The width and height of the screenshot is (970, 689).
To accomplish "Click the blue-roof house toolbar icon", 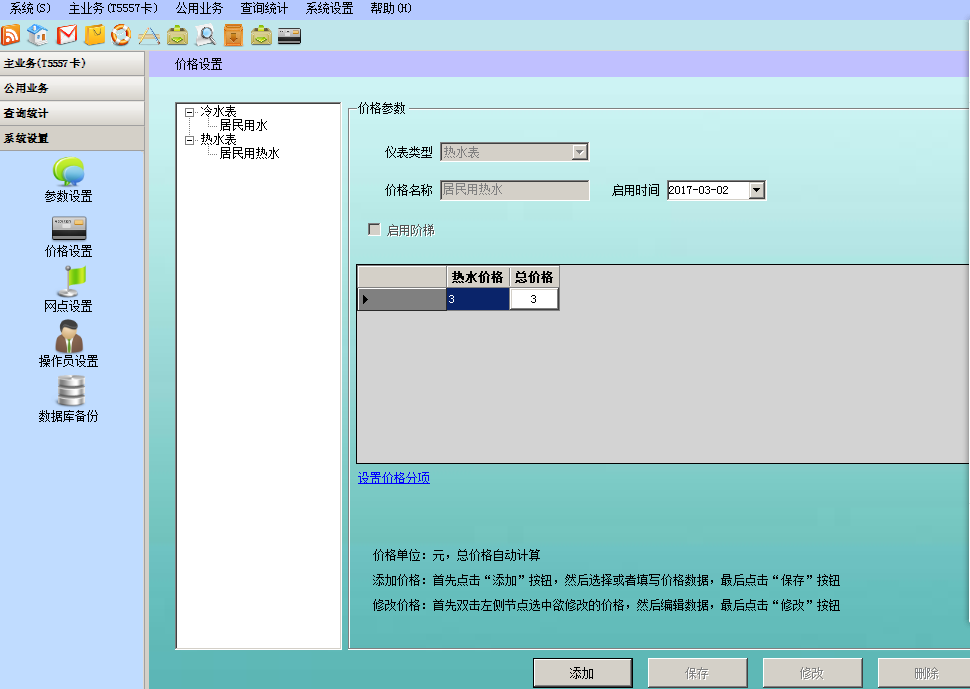I will pyautogui.click(x=38, y=35).
